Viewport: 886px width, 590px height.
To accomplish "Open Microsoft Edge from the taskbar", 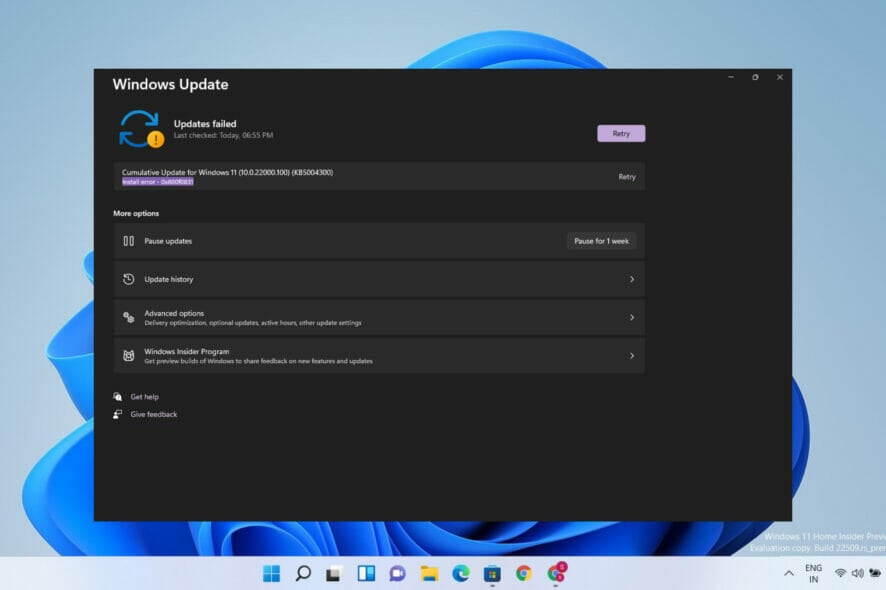I will pos(460,573).
